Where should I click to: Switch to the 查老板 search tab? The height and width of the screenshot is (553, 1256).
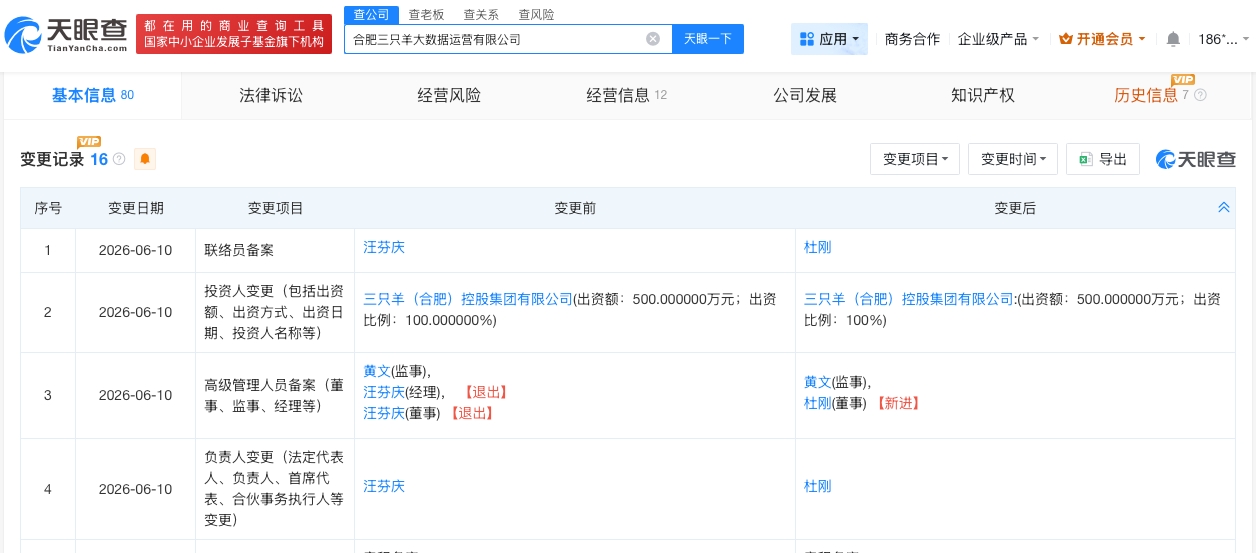tap(426, 14)
